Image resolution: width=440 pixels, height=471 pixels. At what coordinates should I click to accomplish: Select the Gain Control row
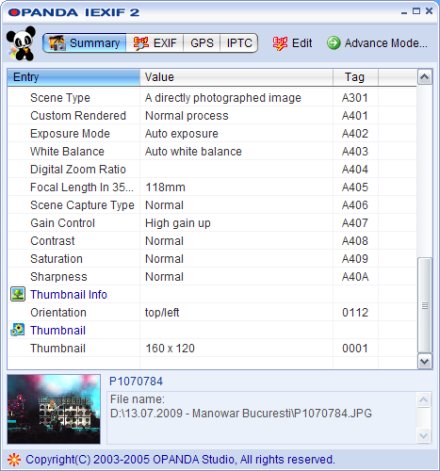pyautogui.click(x=212, y=223)
